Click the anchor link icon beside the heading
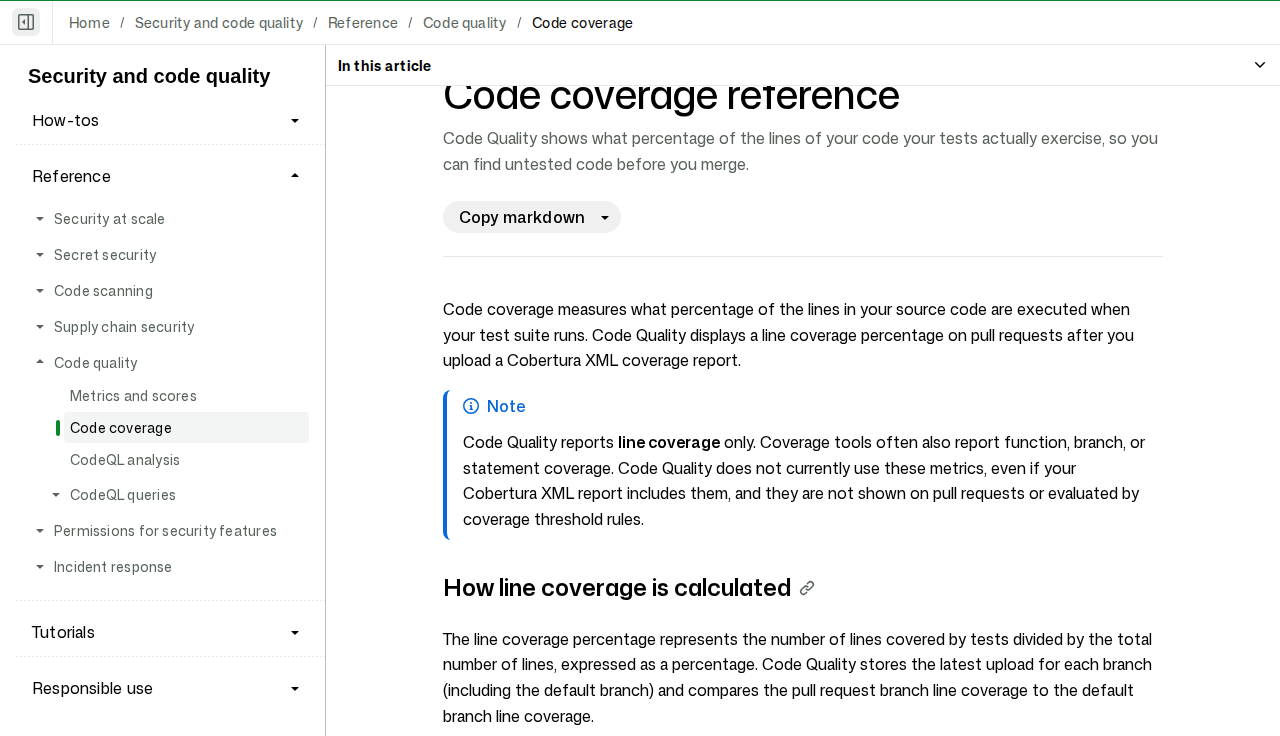 [807, 588]
